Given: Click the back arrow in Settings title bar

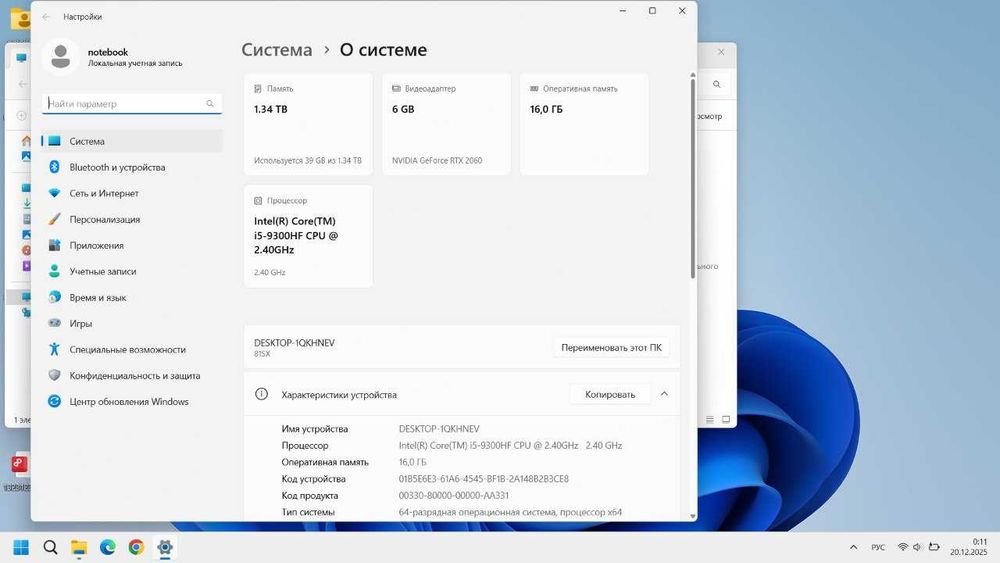Looking at the screenshot, I should (x=46, y=17).
